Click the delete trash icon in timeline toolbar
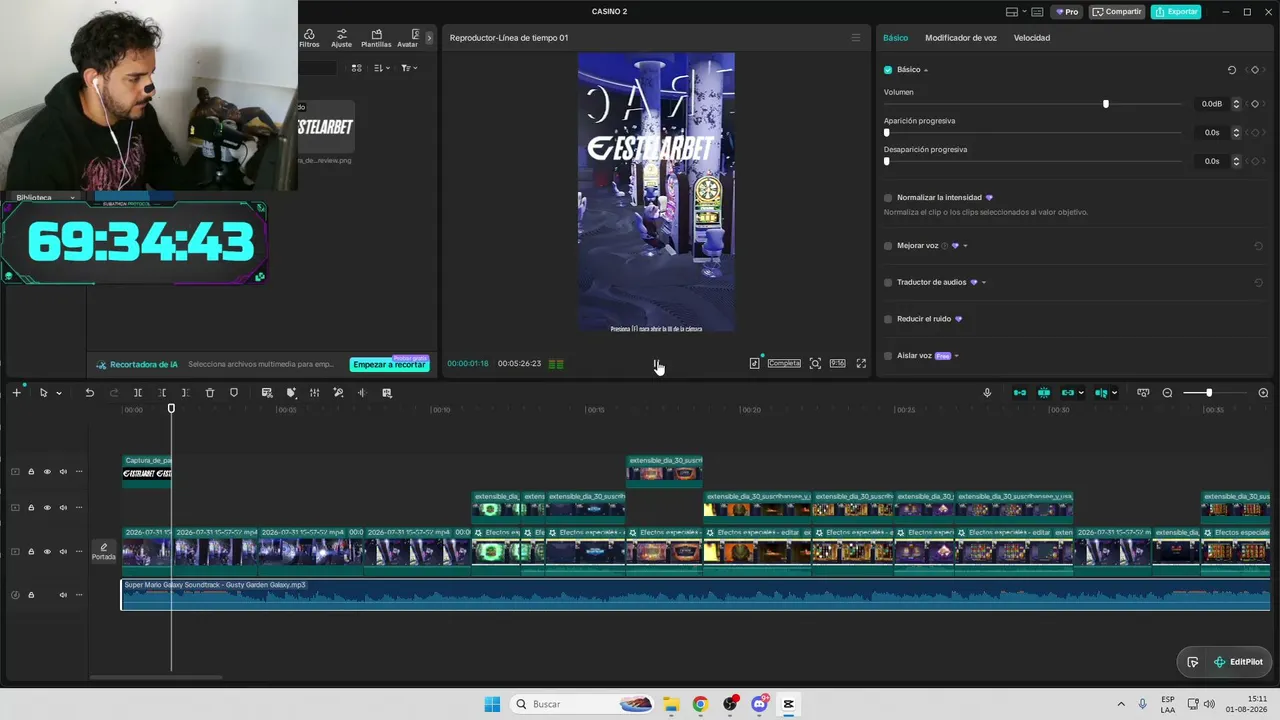 coord(210,393)
